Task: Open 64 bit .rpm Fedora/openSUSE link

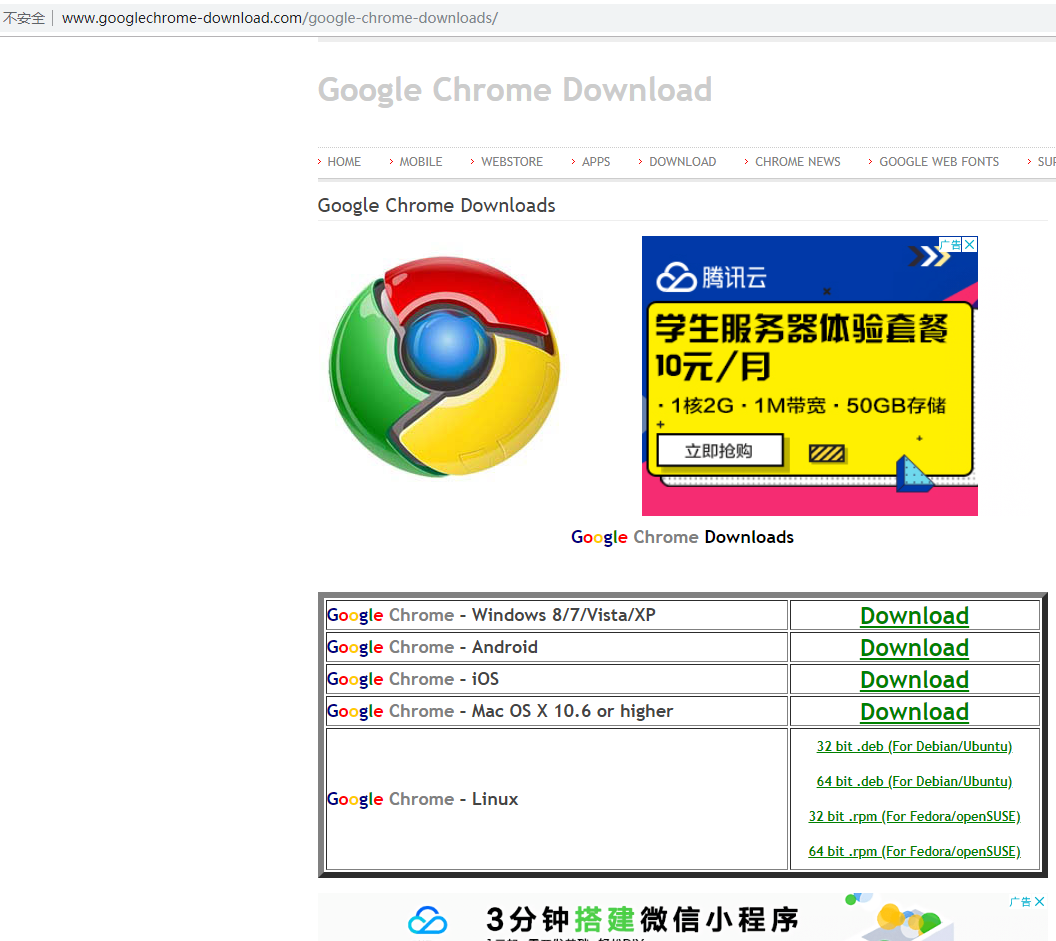Action: point(914,851)
